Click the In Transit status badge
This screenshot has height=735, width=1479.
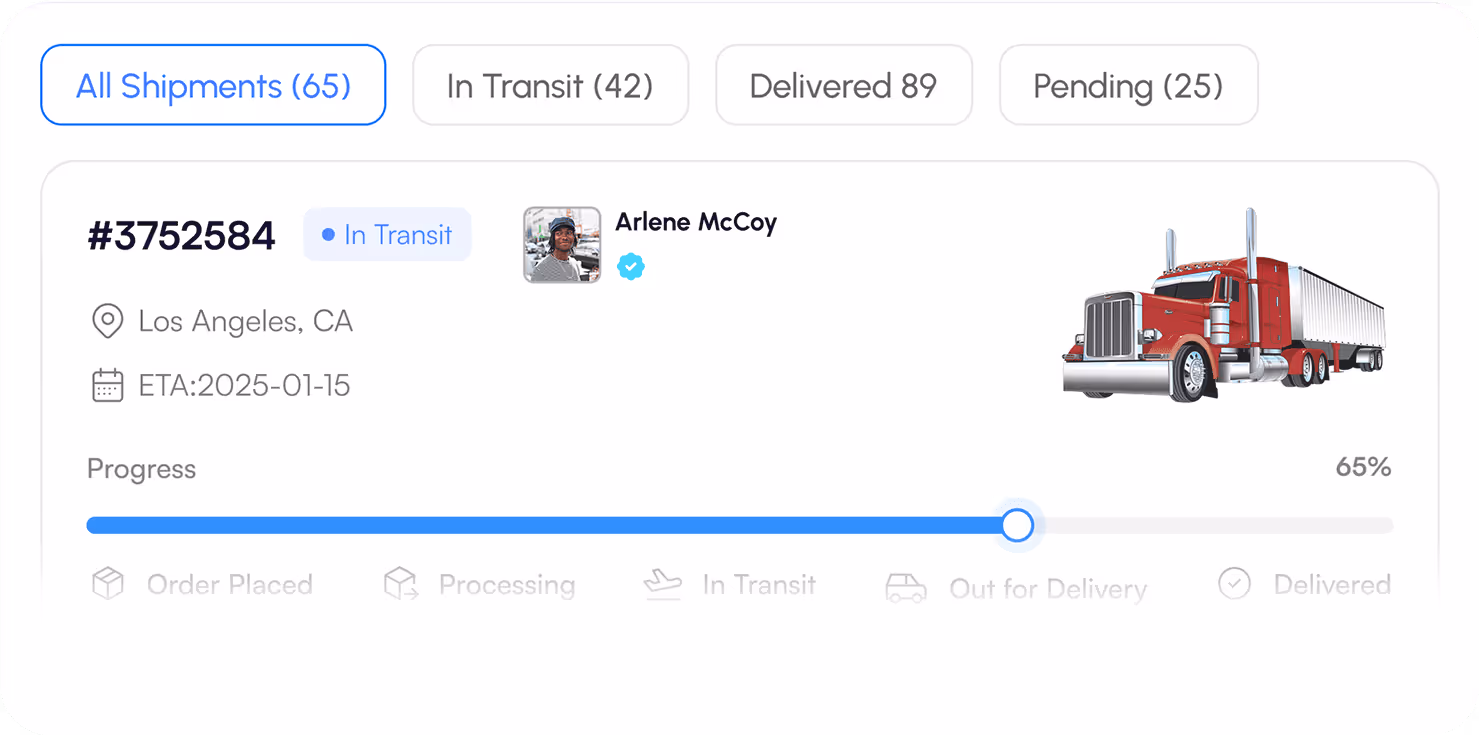click(x=387, y=235)
